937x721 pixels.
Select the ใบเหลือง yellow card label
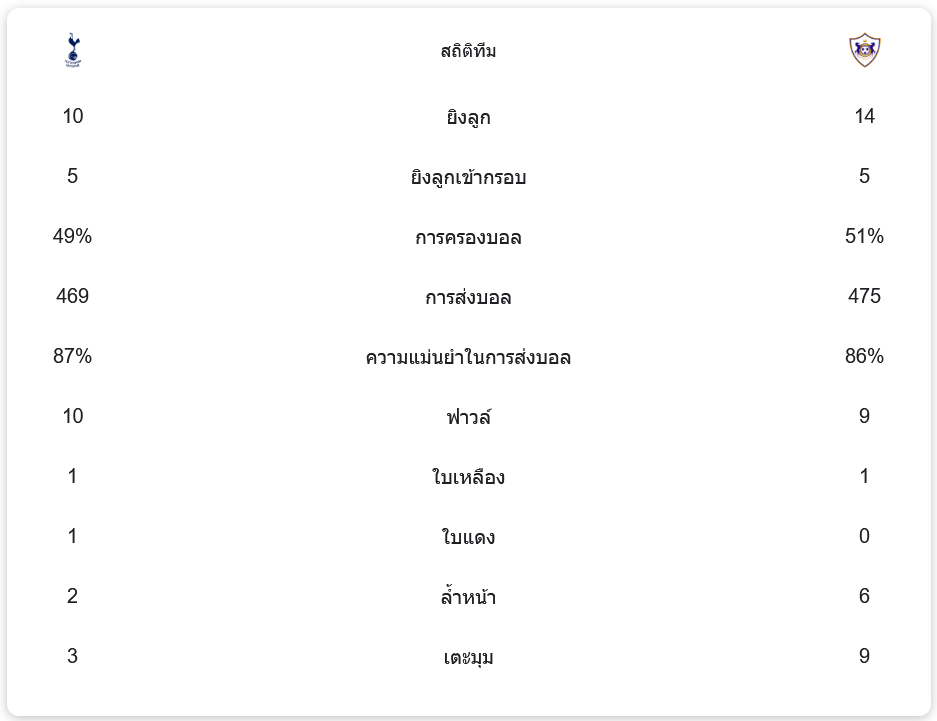[468, 477]
